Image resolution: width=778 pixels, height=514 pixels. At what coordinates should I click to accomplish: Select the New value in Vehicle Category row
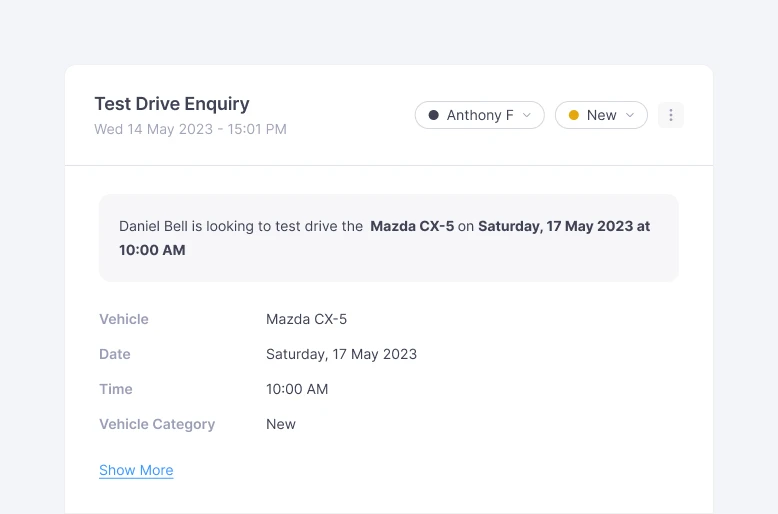(x=281, y=424)
